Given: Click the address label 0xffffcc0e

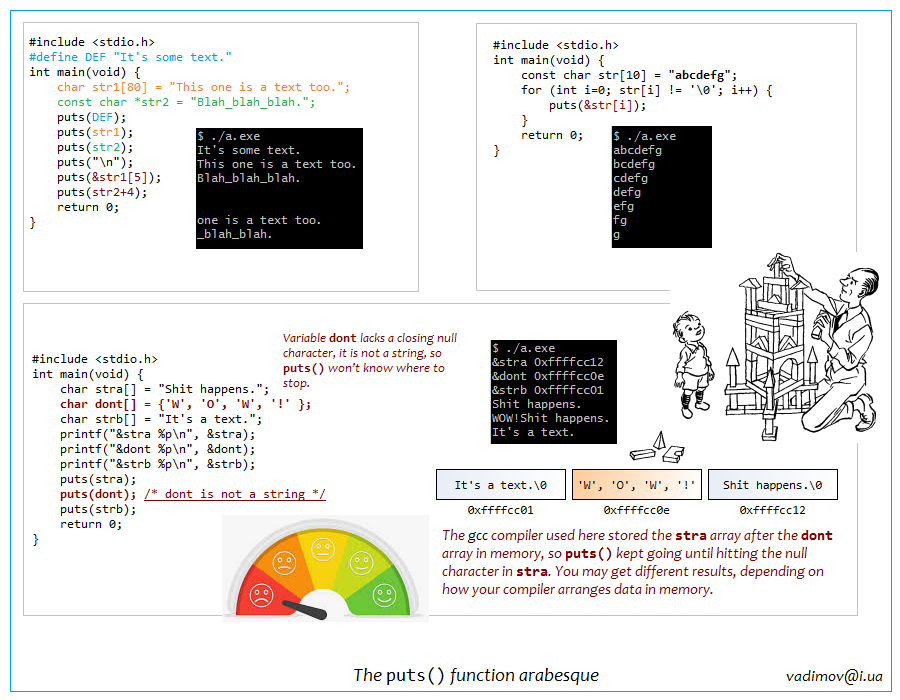Looking at the screenshot, I should pyautogui.click(x=637, y=510).
